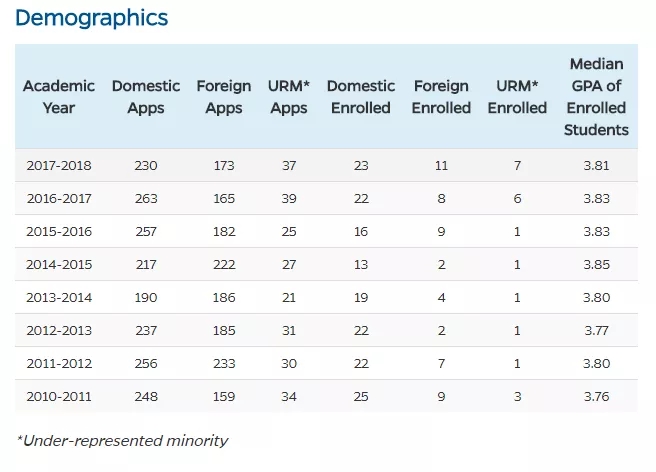This screenshot has width=656, height=472.
Task: Select the URM* Apps column header
Action: click(289, 97)
